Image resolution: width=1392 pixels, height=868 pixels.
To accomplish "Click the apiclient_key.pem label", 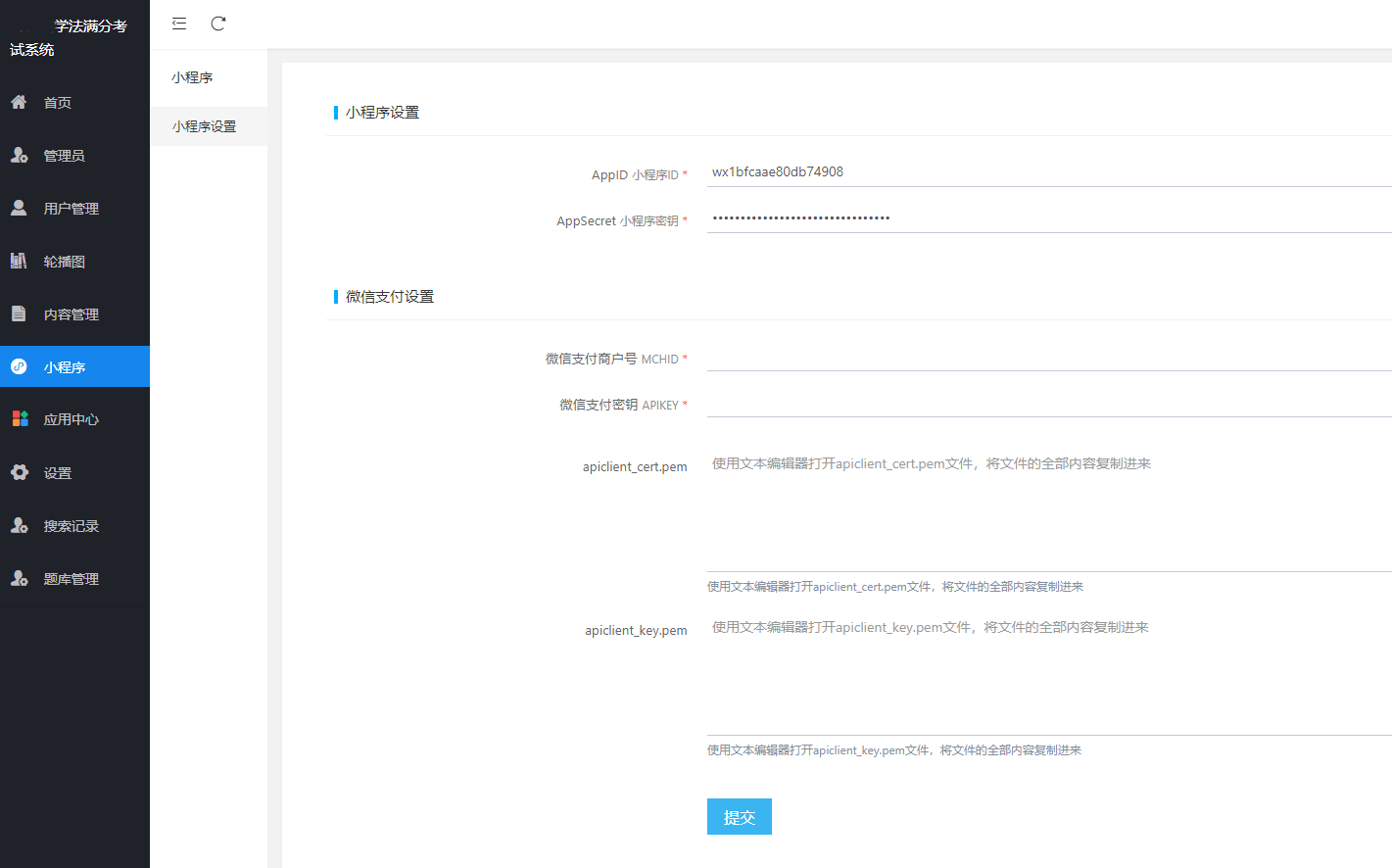I will 636,630.
